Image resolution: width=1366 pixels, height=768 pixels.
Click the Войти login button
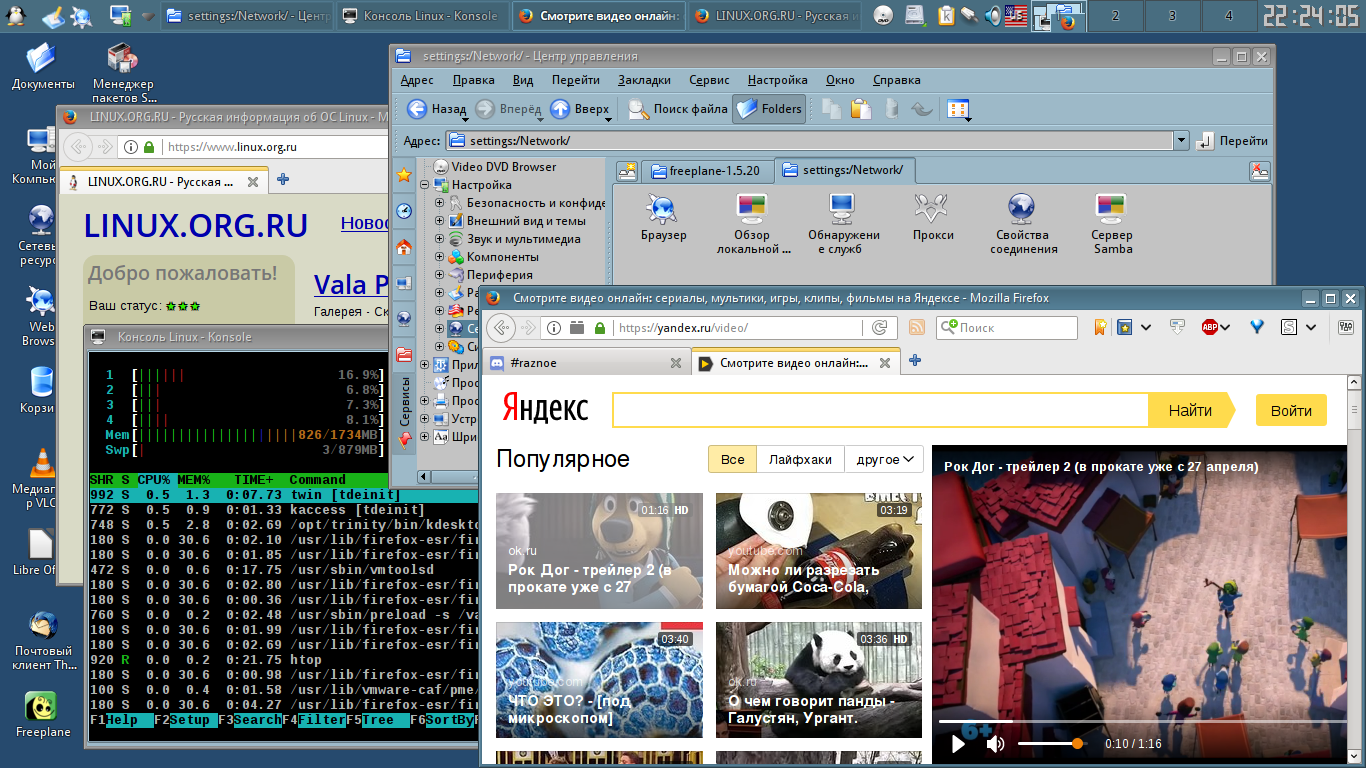[x=1291, y=410]
